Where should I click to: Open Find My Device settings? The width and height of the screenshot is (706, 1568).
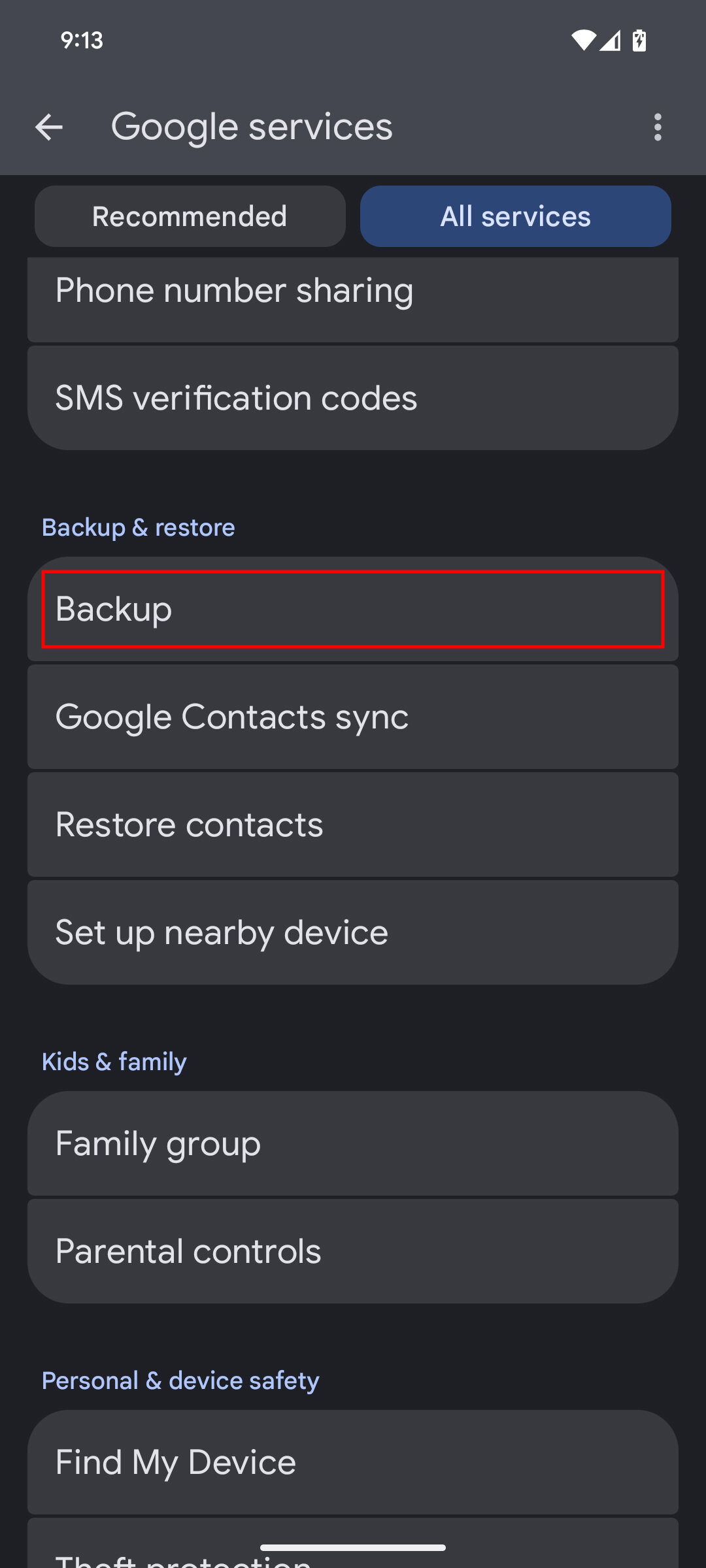pos(353,1461)
